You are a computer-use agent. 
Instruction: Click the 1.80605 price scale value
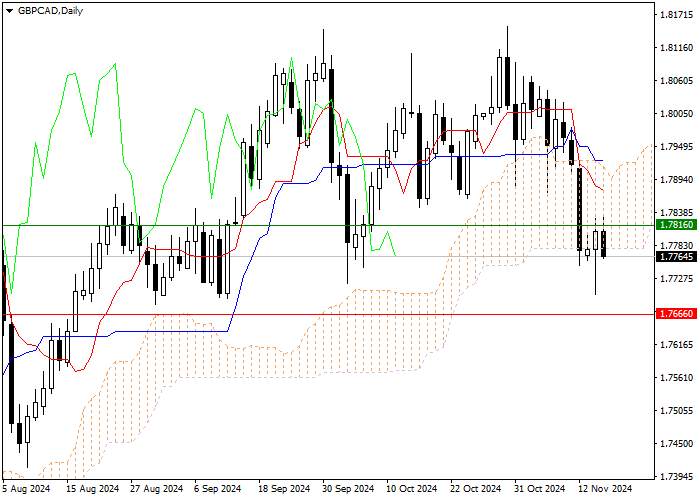(676, 81)
